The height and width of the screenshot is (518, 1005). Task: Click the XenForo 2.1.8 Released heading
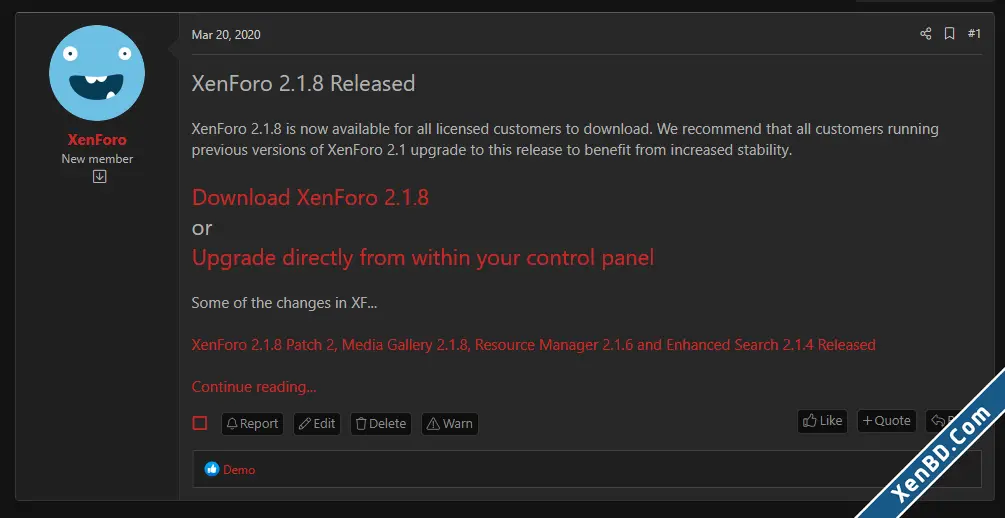(303, 83)
